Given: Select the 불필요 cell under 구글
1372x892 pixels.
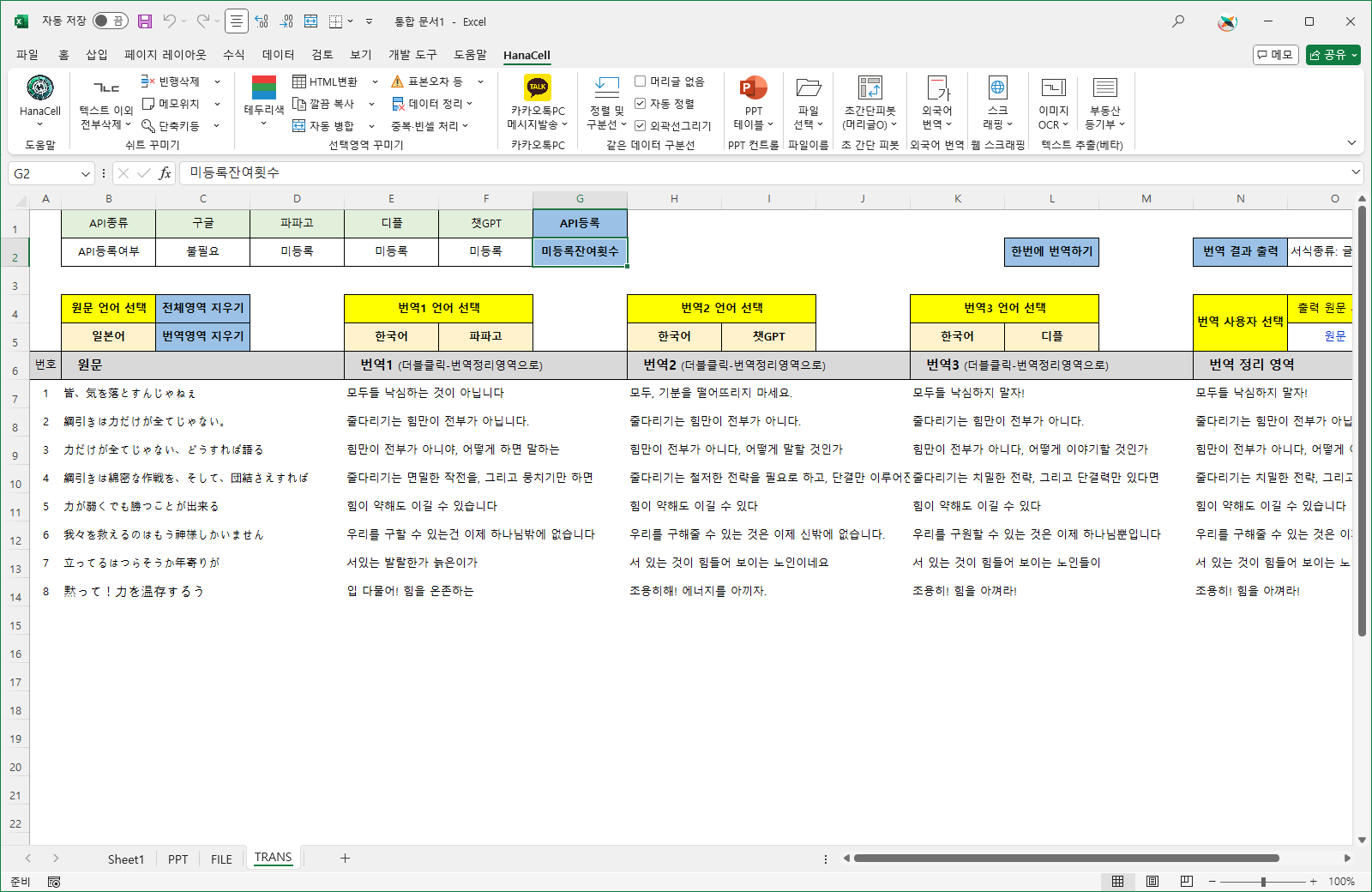Looking at the screenshot, I should (x=203, y=251).
